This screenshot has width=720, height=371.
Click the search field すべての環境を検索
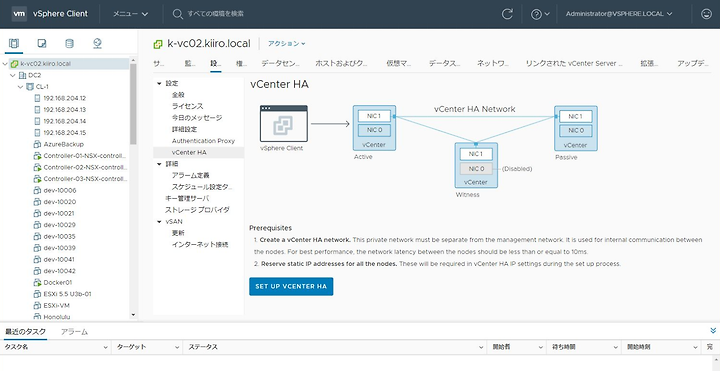(x=215, y=14)
